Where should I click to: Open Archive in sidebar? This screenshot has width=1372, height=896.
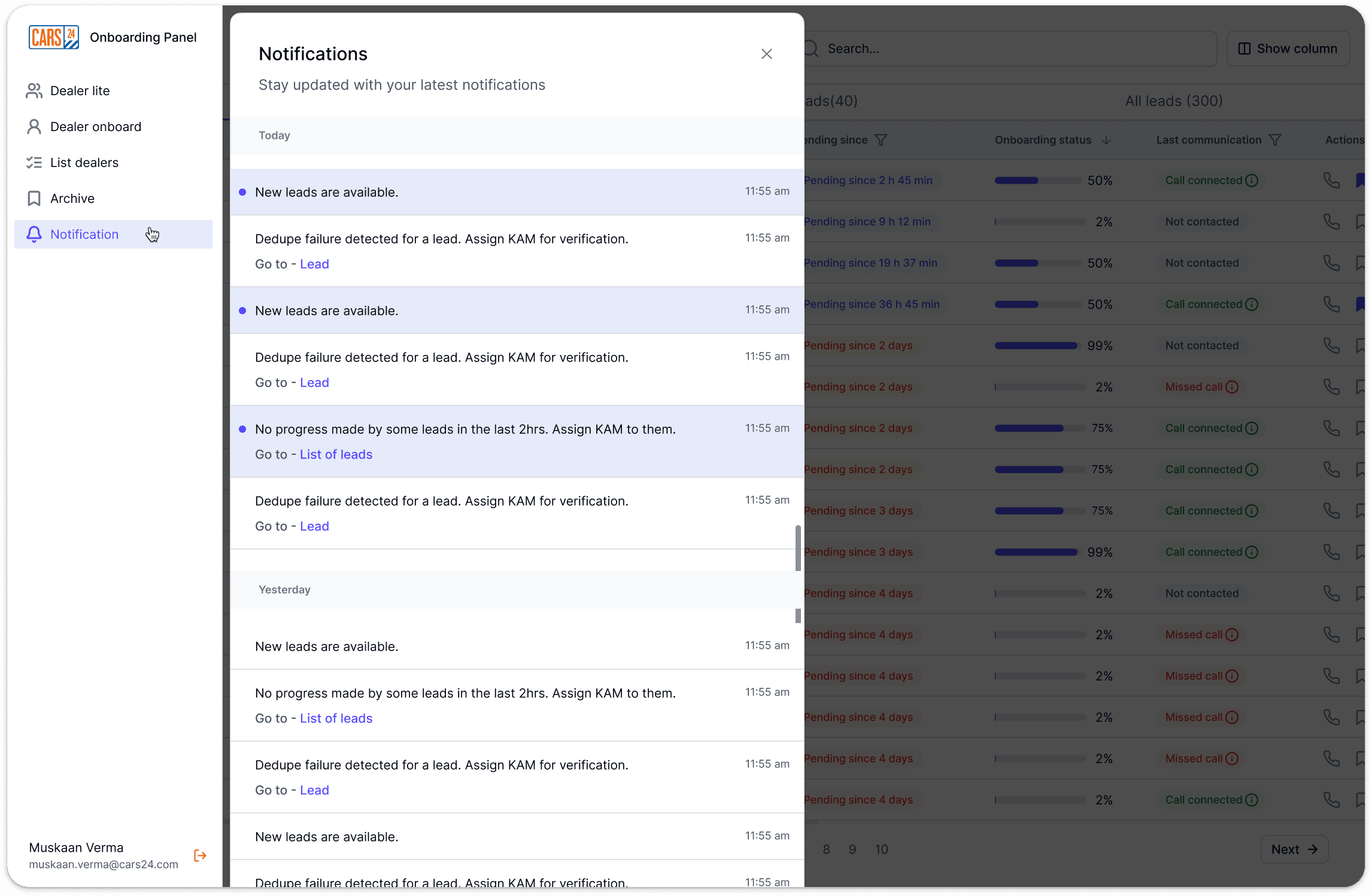point(113,199)
